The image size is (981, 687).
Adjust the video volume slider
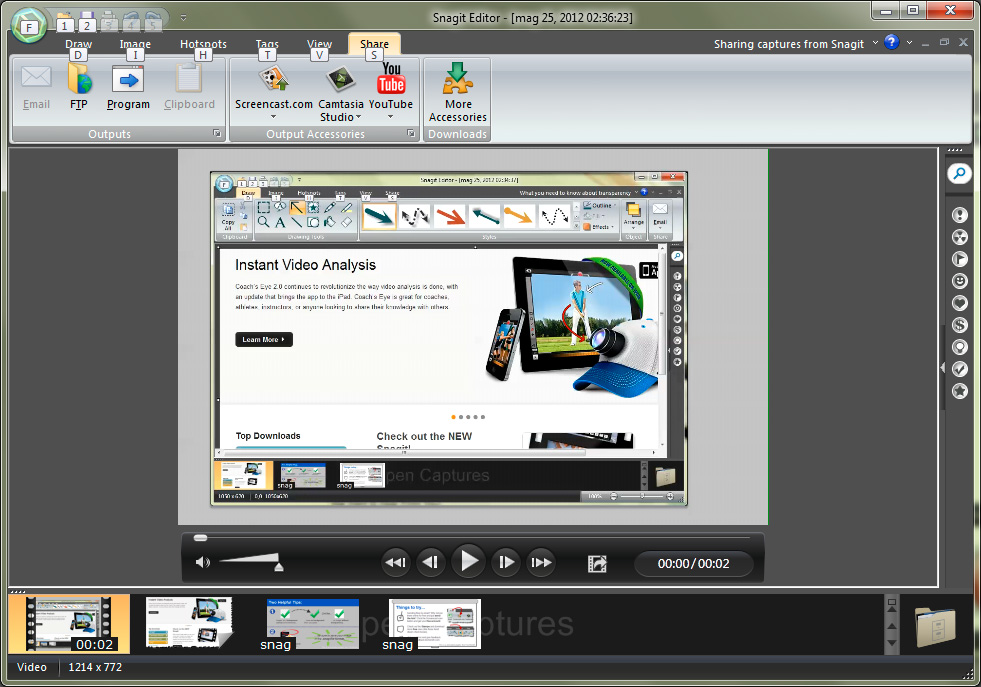(250, 563)
